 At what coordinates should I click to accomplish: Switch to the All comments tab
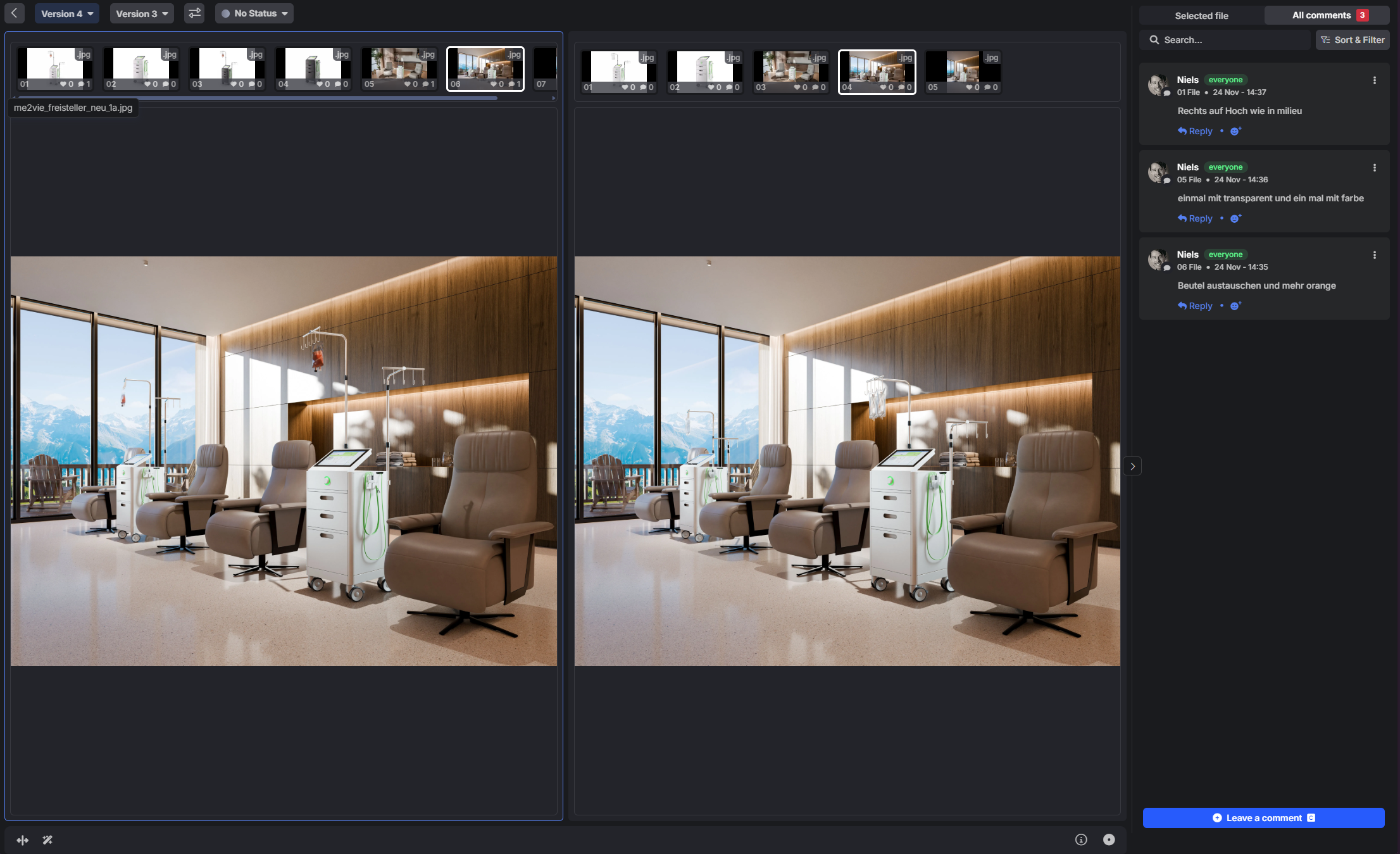point(1327,15)
